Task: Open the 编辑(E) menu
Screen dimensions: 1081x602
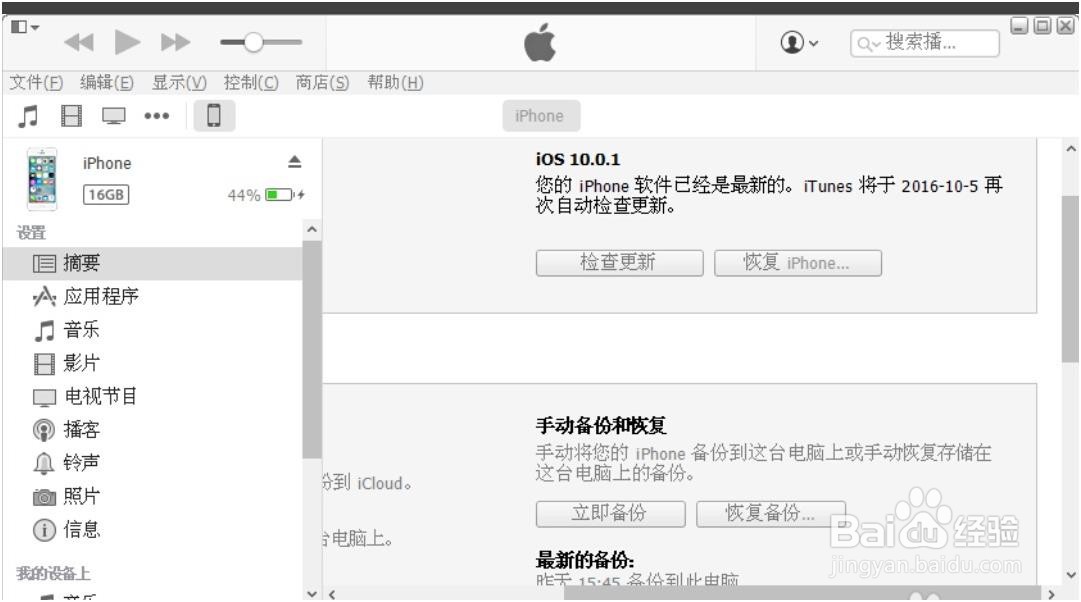Action: click(x=107, y=83)
